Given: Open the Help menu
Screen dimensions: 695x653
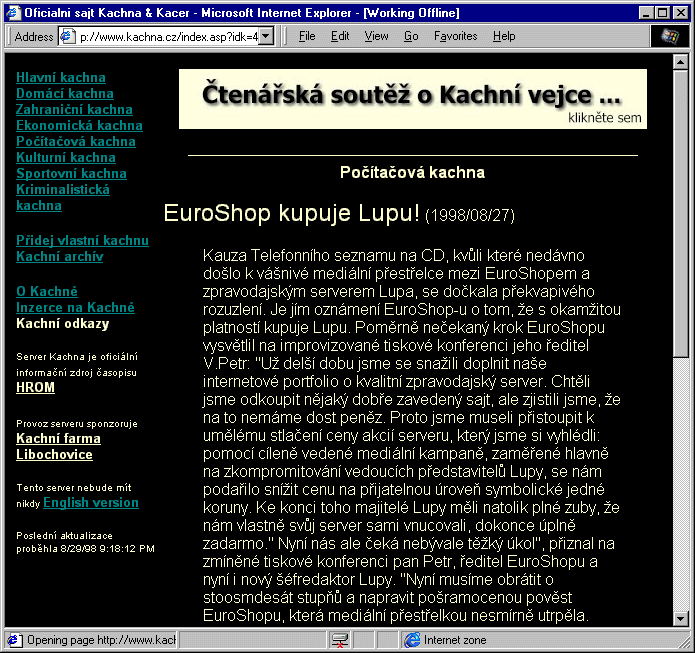Looking at the screenshot, I should click(x=504, y=36).
